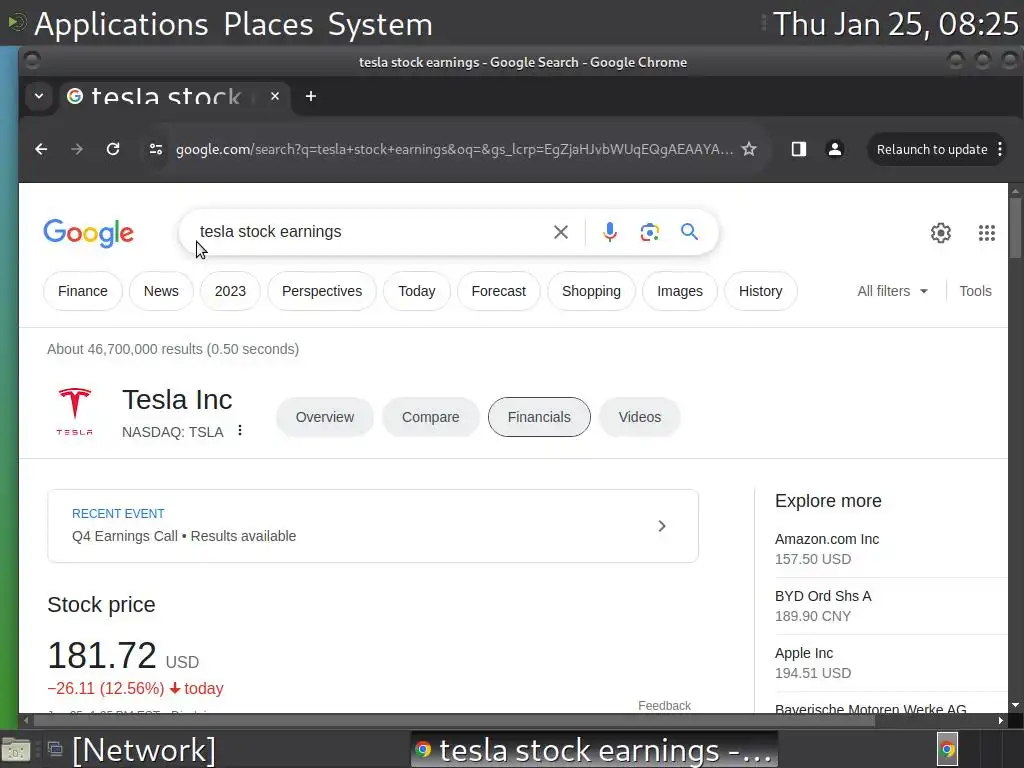This screenshot has width=1024, height=768.
Task: Click the Google logo
Action: tap(89, 233)
